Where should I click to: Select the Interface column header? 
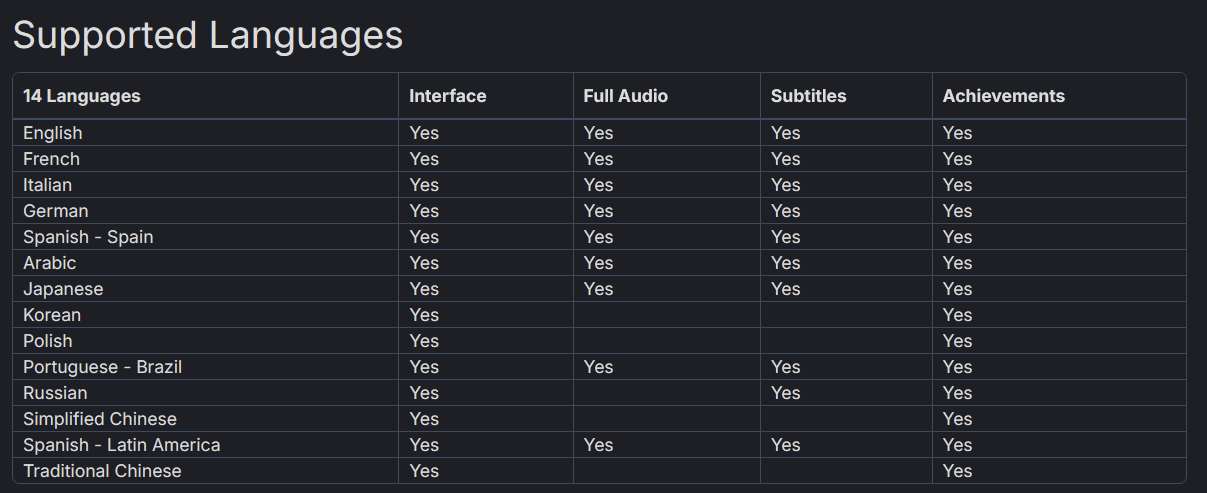pyautogui.click(x=447, y=96)
